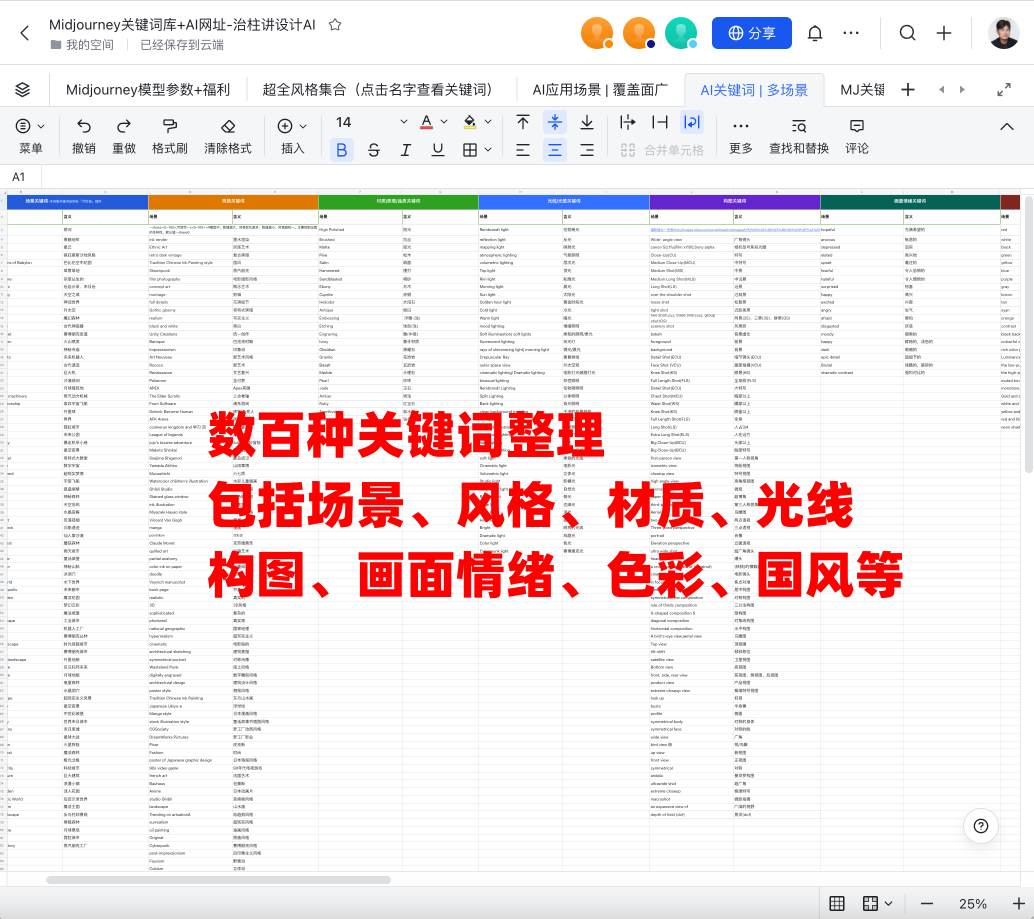Toggle italic formatting
Viewport: 1034px width, 919px height.
tap(406, 150)
